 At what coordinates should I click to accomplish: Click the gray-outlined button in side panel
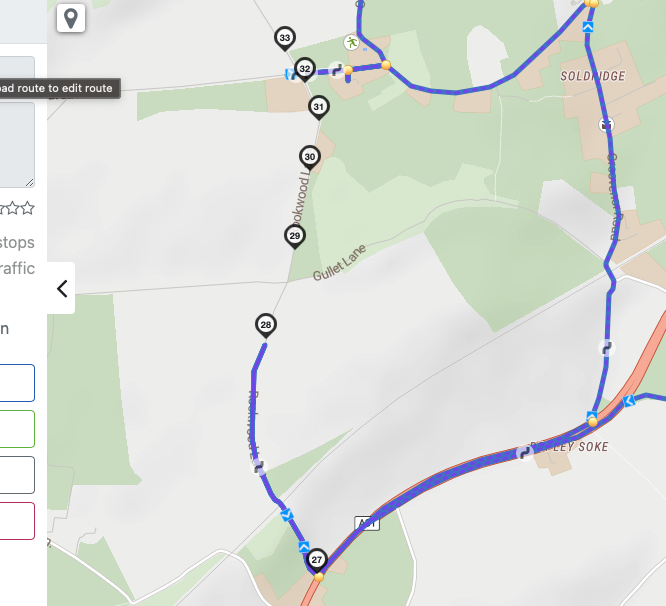point(17,475)
